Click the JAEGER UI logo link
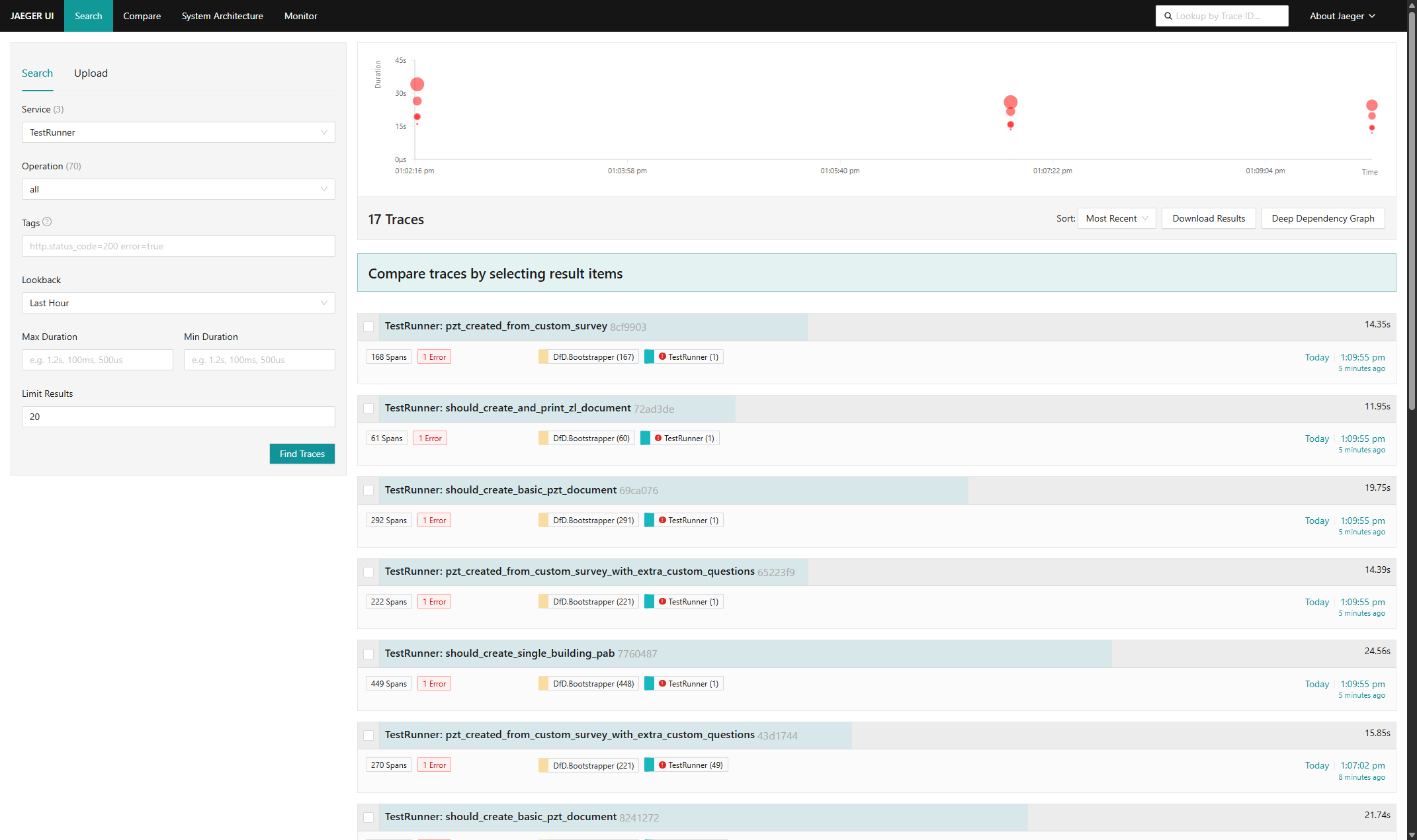The width and height of the screenshot is (1417, 840). [x=32, y=16]
